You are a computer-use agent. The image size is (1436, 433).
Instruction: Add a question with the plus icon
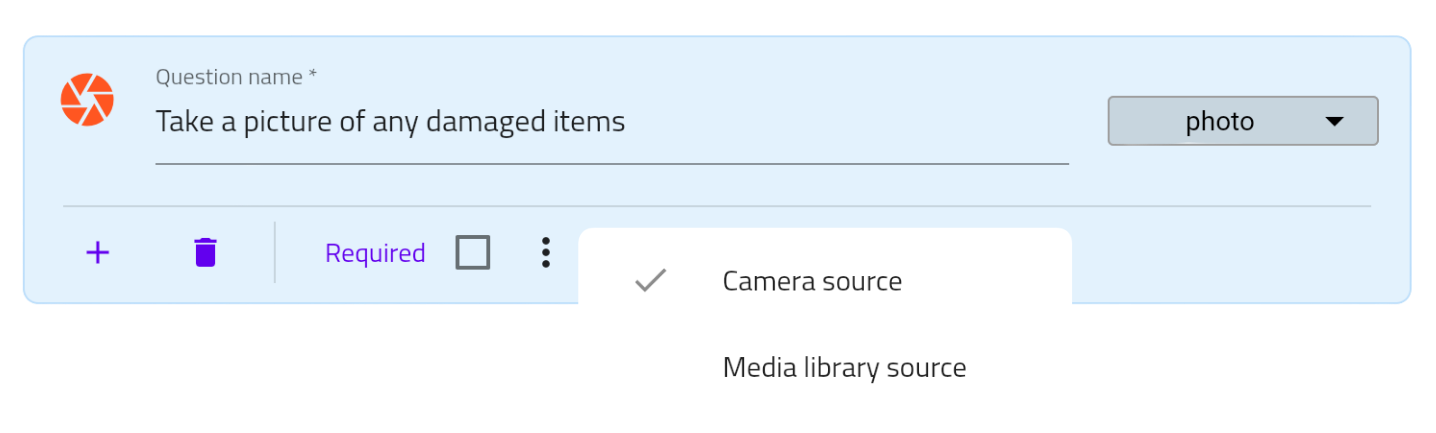click(97, 253)
